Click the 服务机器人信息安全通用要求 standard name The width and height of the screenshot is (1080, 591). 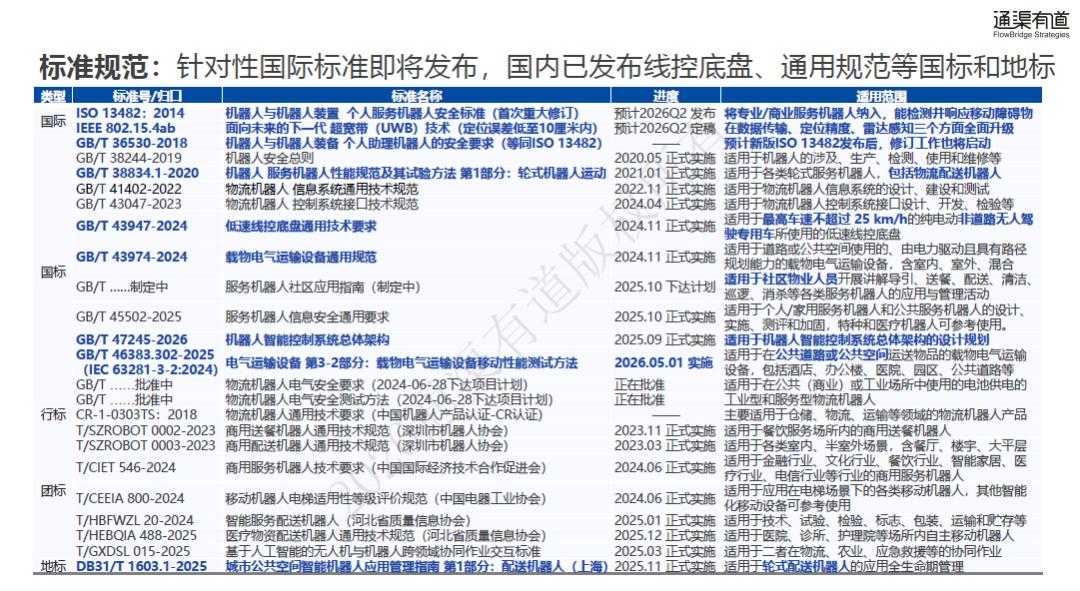pos(307,317)
